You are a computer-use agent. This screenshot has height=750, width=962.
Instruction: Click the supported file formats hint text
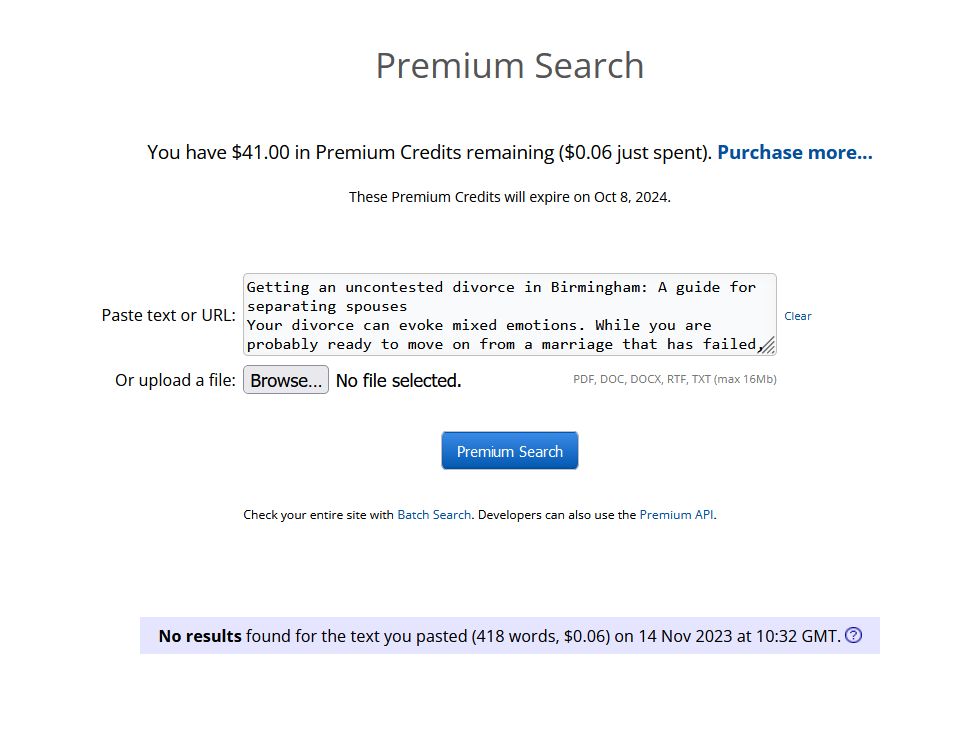pyautogui.click(x=674, y=380)
